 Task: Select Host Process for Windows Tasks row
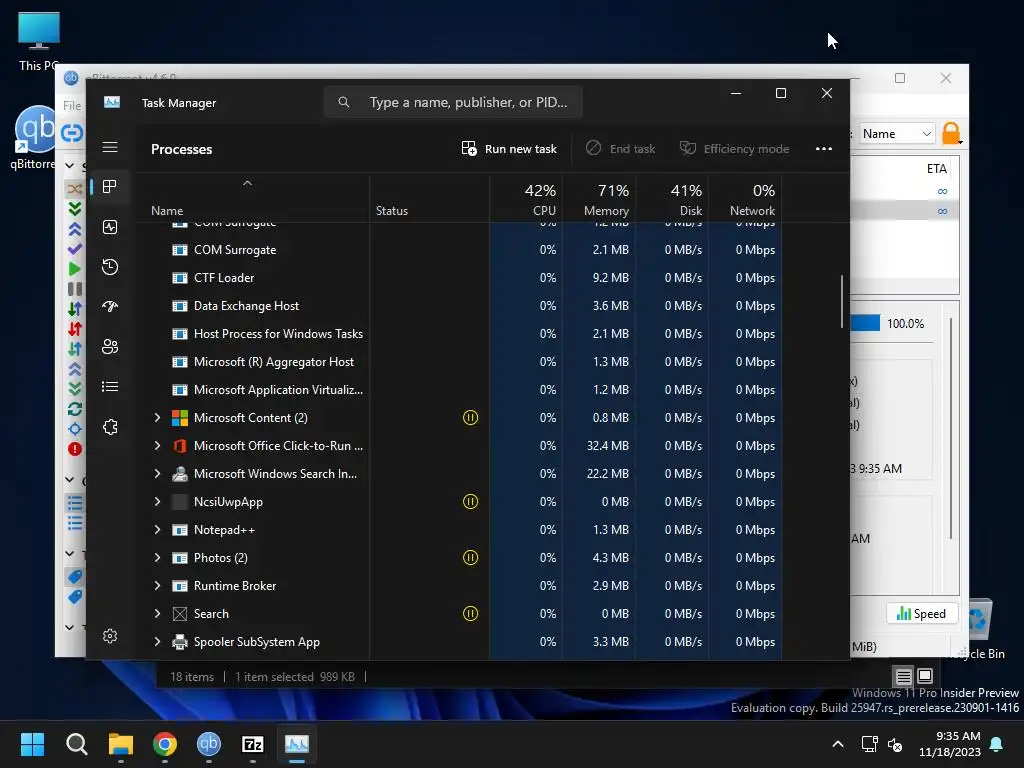pyautogui.click(x=457, y=334)
